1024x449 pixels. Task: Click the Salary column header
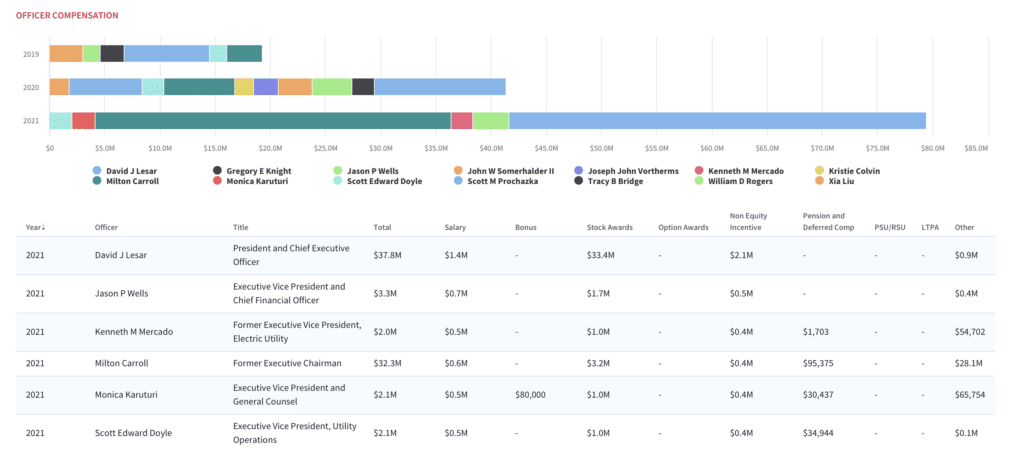455,228
